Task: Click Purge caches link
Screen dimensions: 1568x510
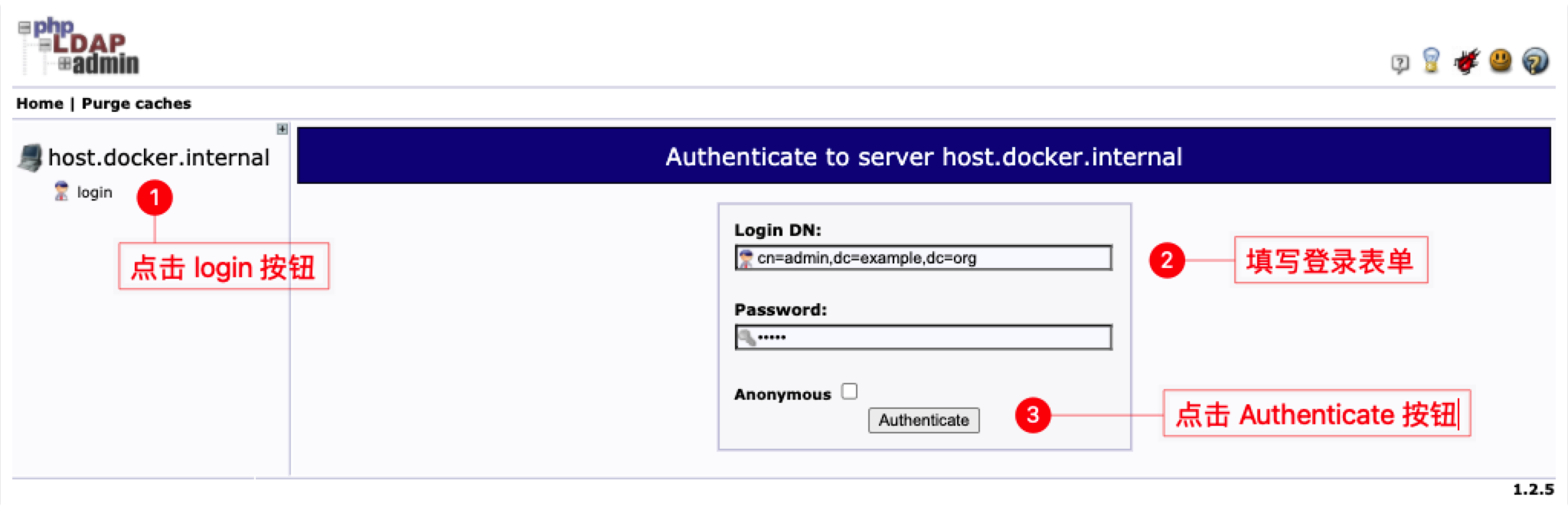Action: tap(136, 103)
